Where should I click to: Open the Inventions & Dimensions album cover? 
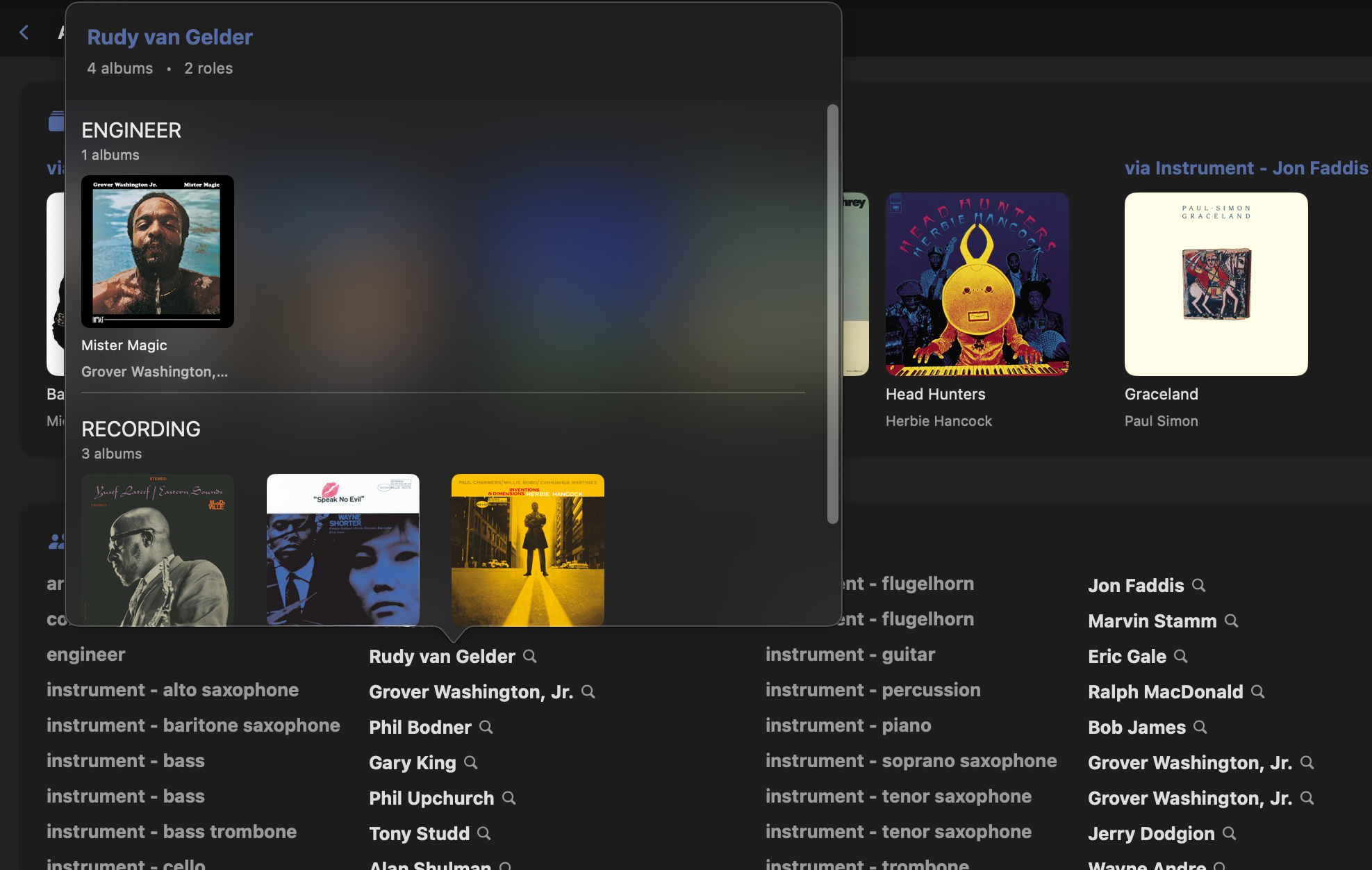(528, 550)
